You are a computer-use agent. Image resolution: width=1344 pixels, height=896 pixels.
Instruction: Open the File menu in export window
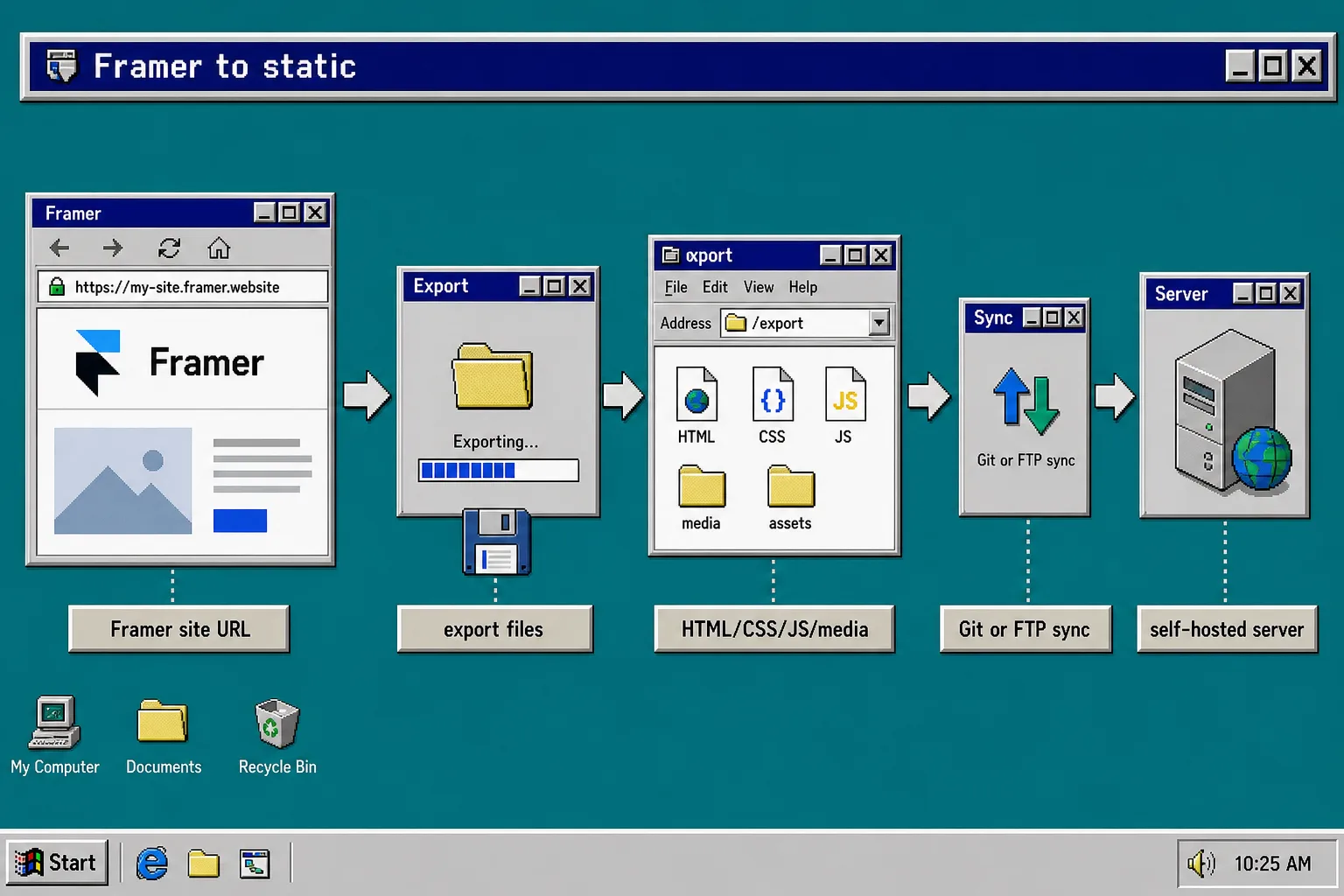click(675, 287)
